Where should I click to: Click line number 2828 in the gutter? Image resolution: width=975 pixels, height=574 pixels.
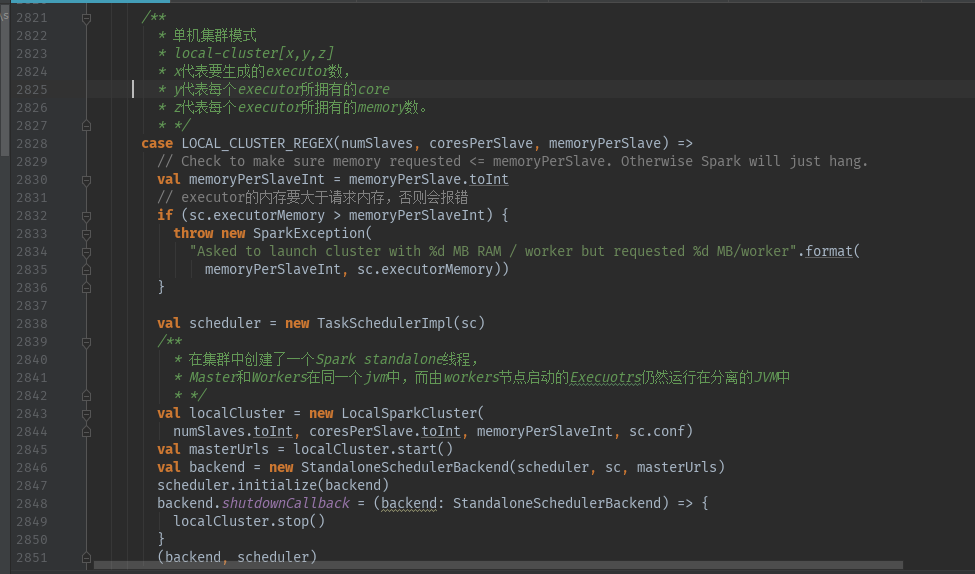pos(32,144)
